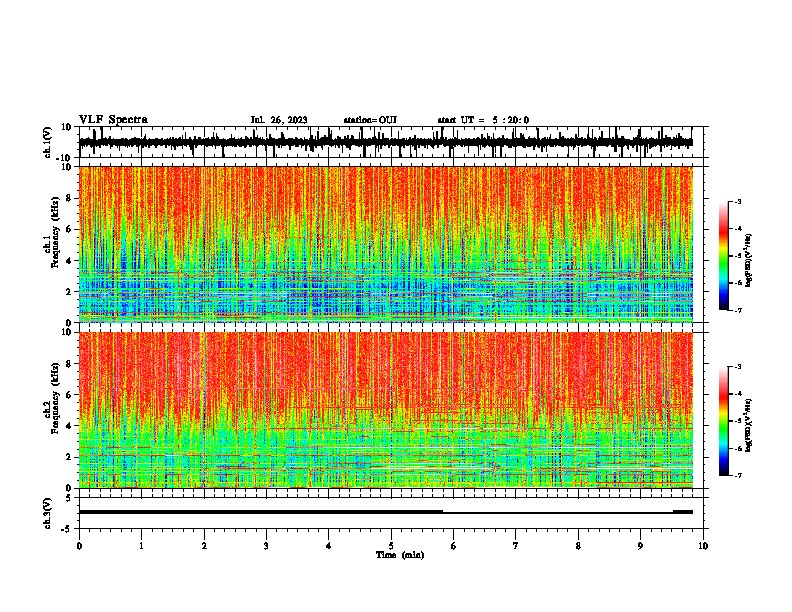Click time axis tick label "3"

266,546
